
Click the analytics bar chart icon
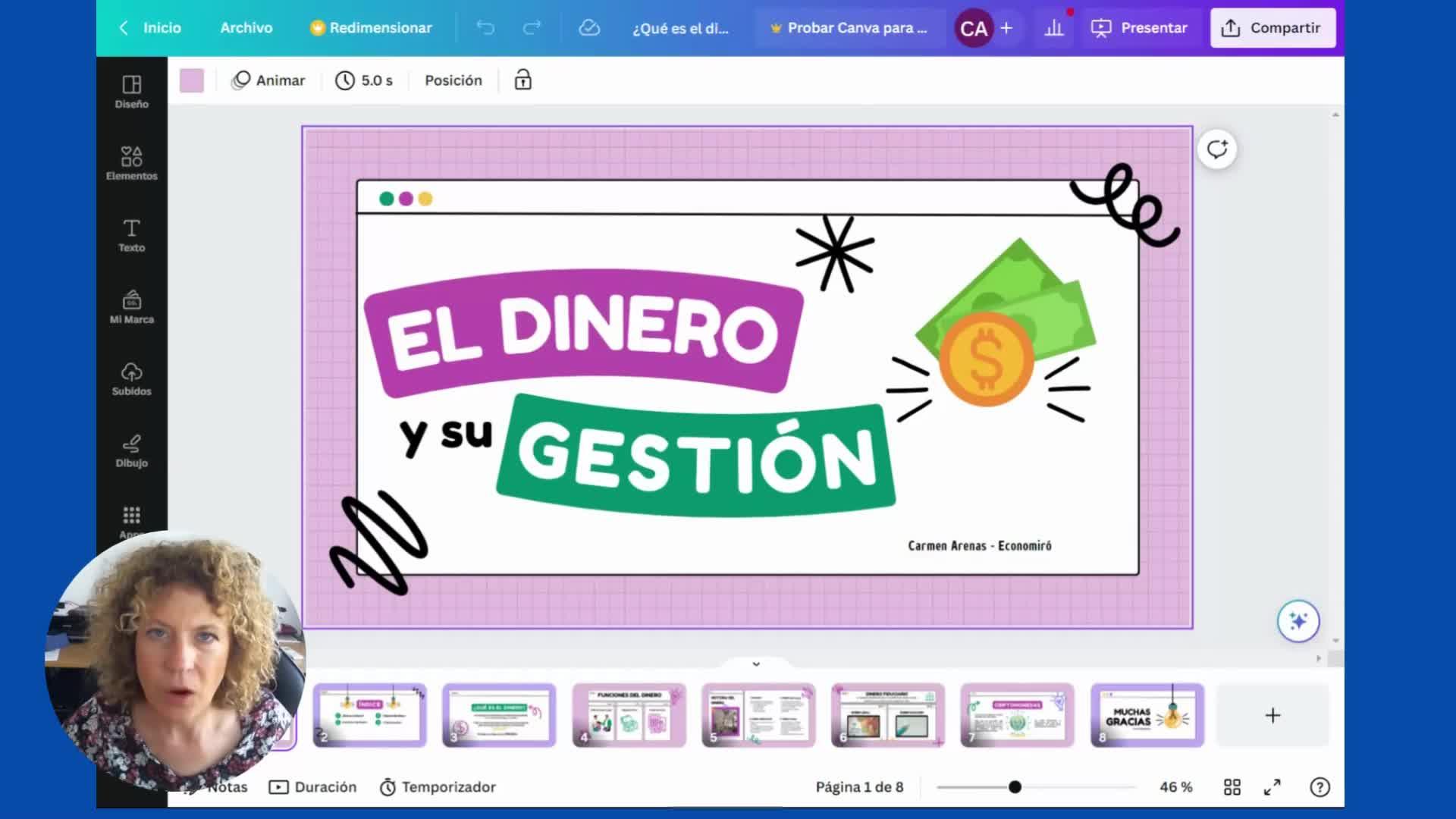tap(1054, 28)
